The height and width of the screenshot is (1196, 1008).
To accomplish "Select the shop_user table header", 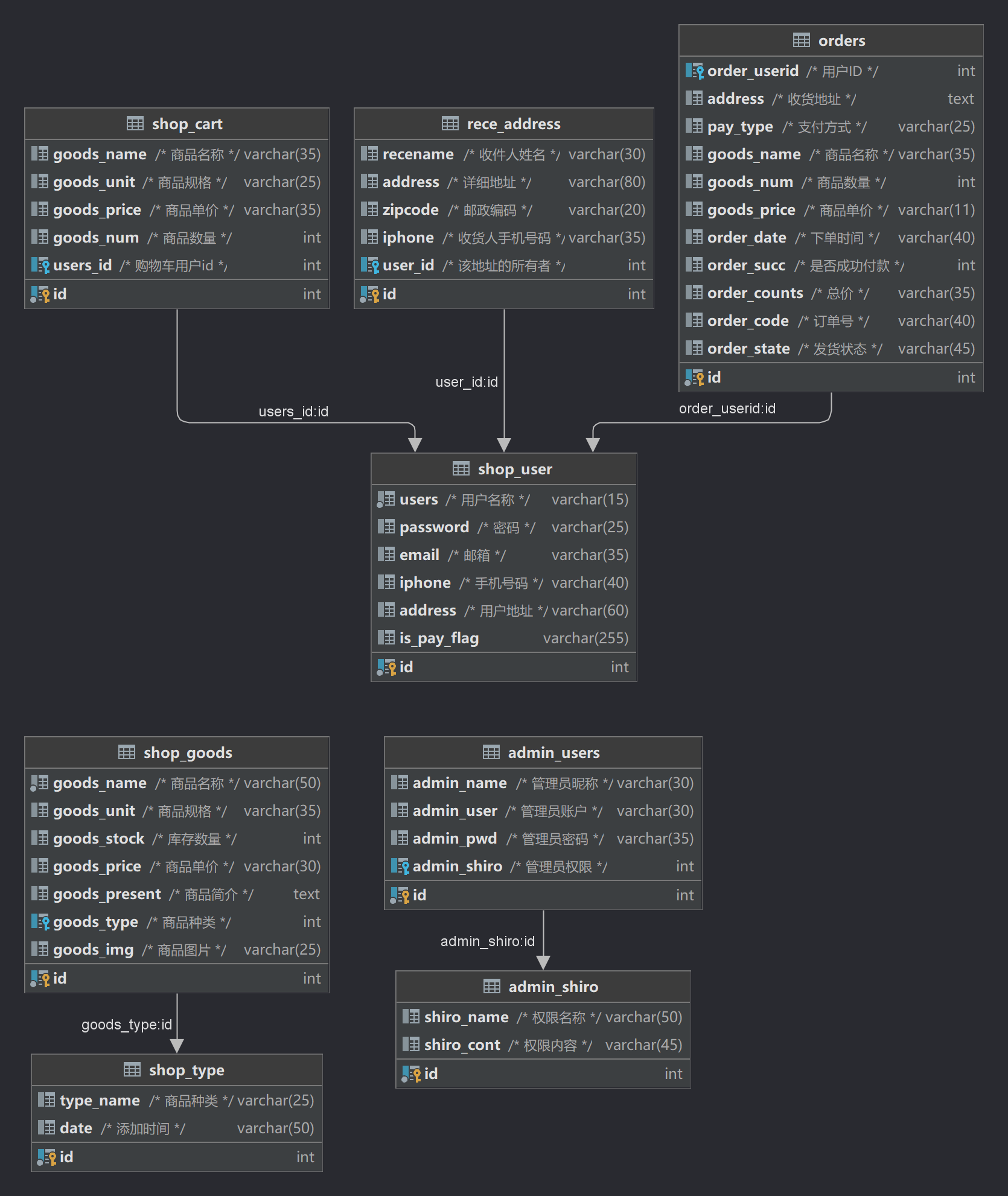I will coord(504,469).
